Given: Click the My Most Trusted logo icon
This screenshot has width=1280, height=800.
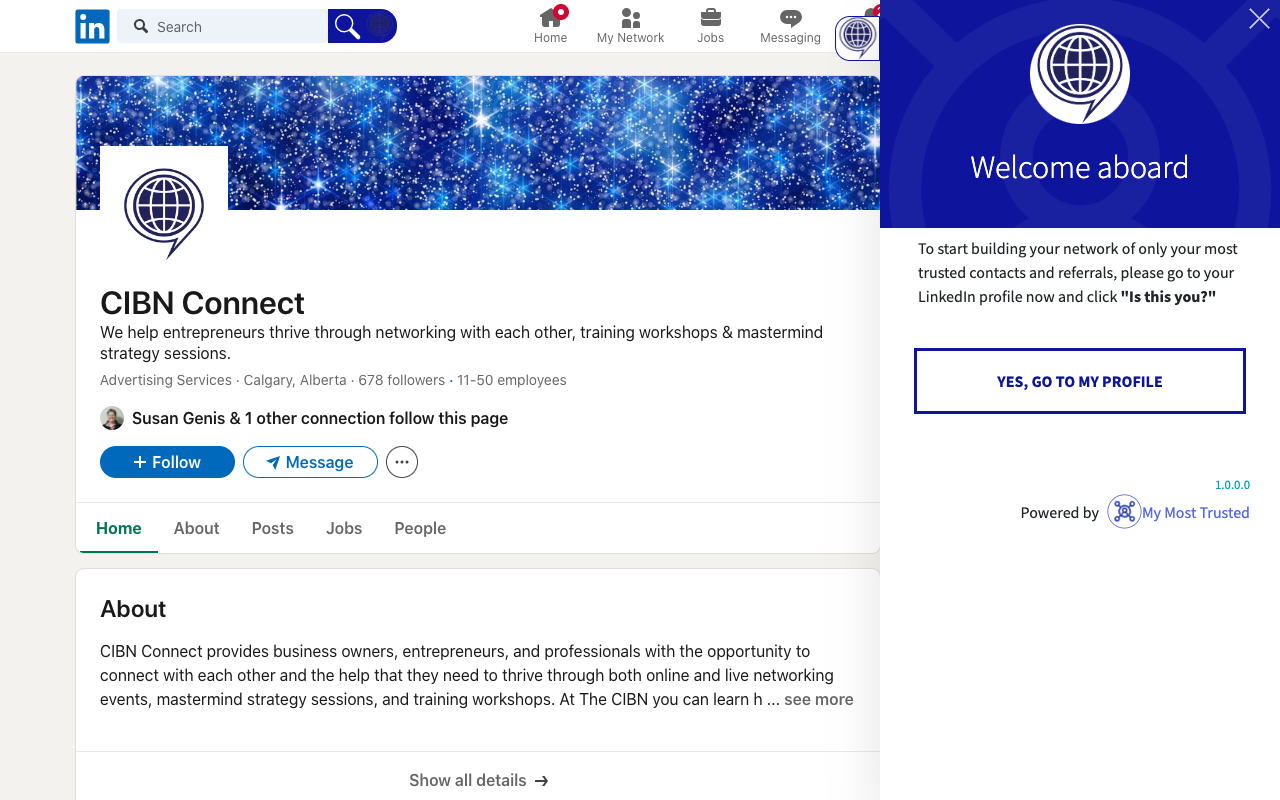Looking at the screenshot, I should tap(1124, 512).
